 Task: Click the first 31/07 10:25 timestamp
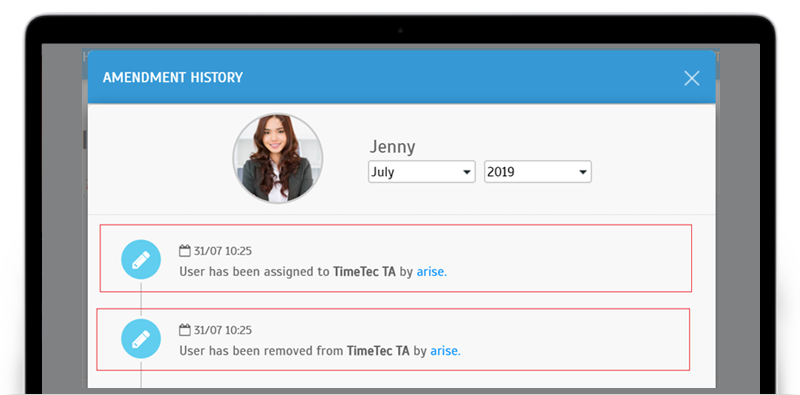click(x=222, y=251)
